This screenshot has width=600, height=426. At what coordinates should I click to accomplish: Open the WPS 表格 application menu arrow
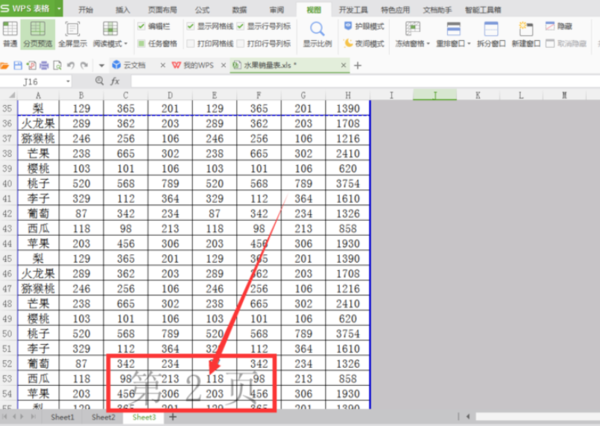click(59, 8)
